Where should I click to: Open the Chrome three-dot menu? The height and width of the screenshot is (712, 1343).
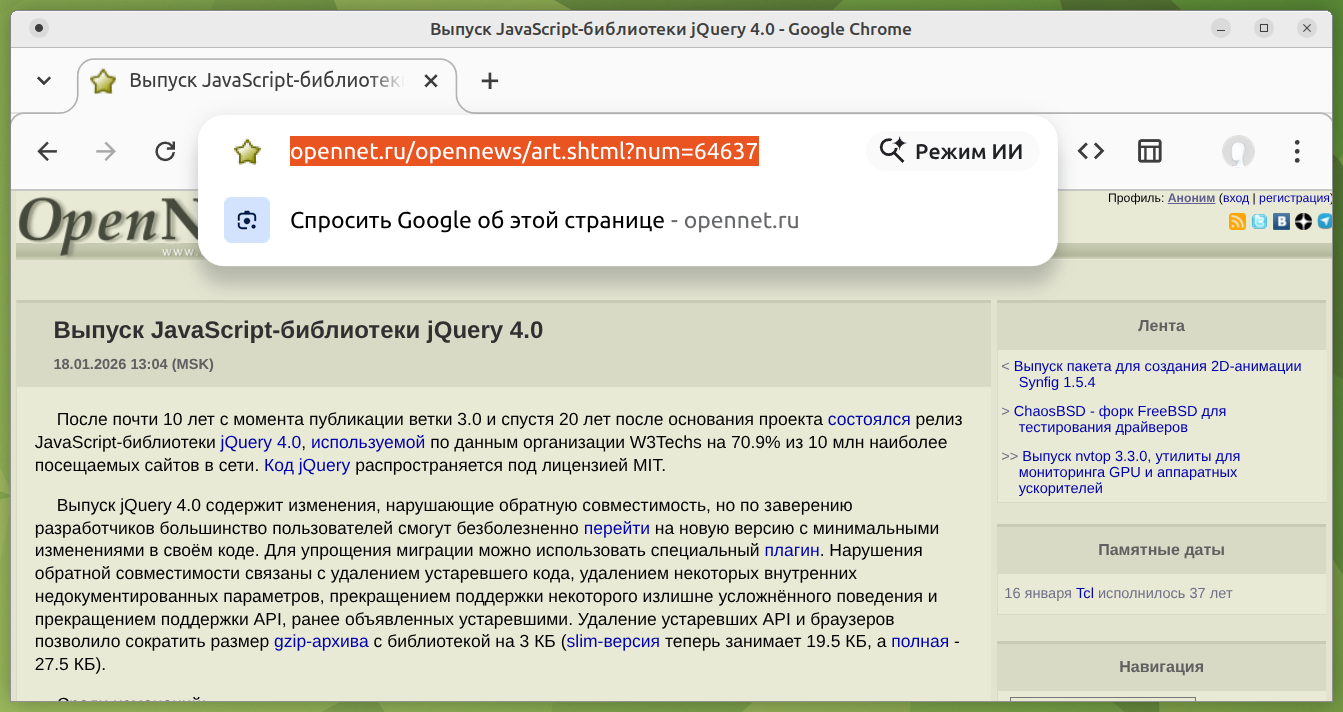tap(1297, 152)
